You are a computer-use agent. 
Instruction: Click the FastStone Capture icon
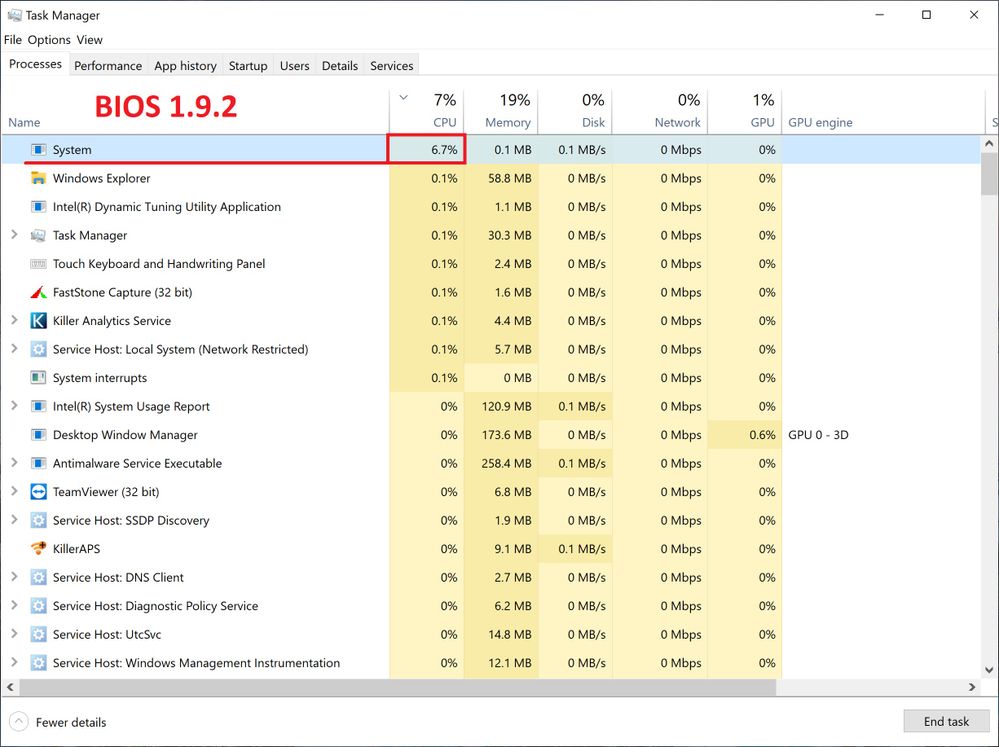38,293
